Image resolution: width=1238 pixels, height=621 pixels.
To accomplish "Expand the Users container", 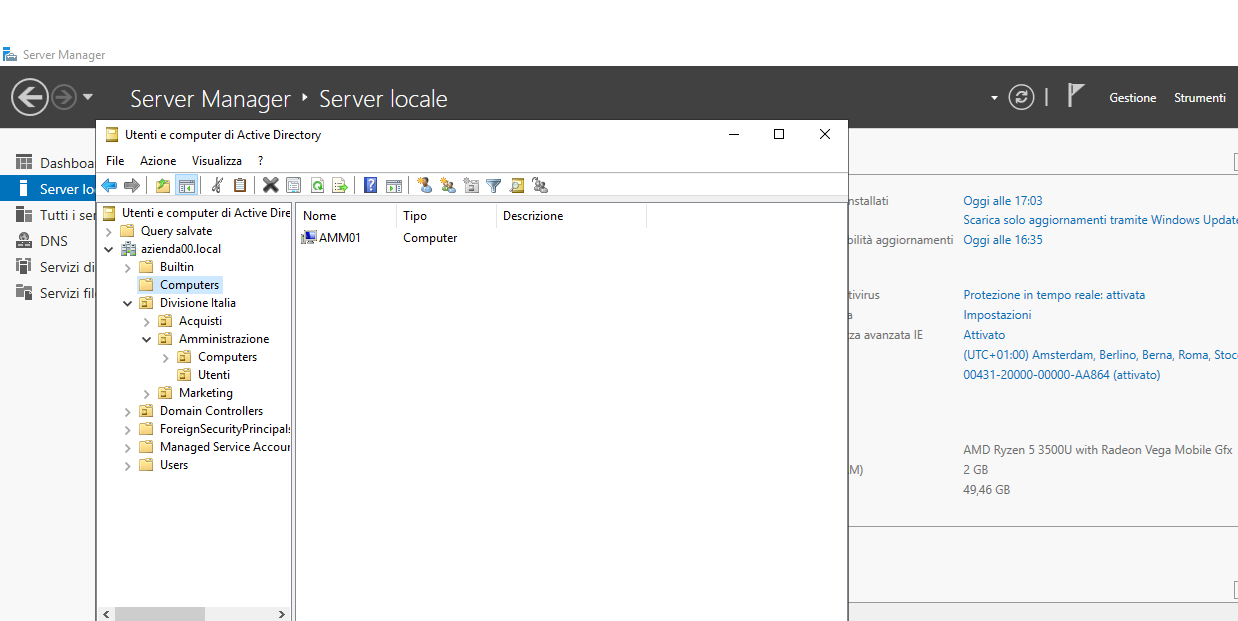I will (128, 465).
